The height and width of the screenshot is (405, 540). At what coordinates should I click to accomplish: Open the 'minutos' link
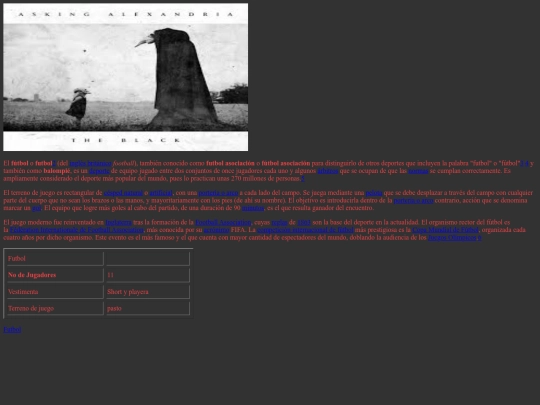[x=253, y=208]
